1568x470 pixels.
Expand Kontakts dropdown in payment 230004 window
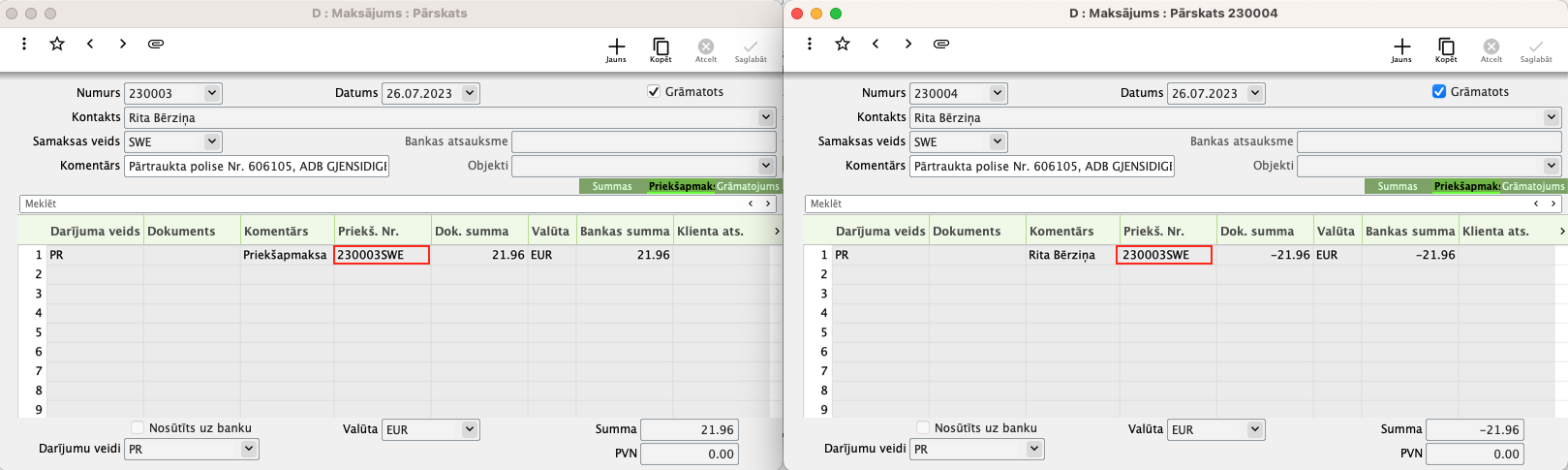(1552, 117)
